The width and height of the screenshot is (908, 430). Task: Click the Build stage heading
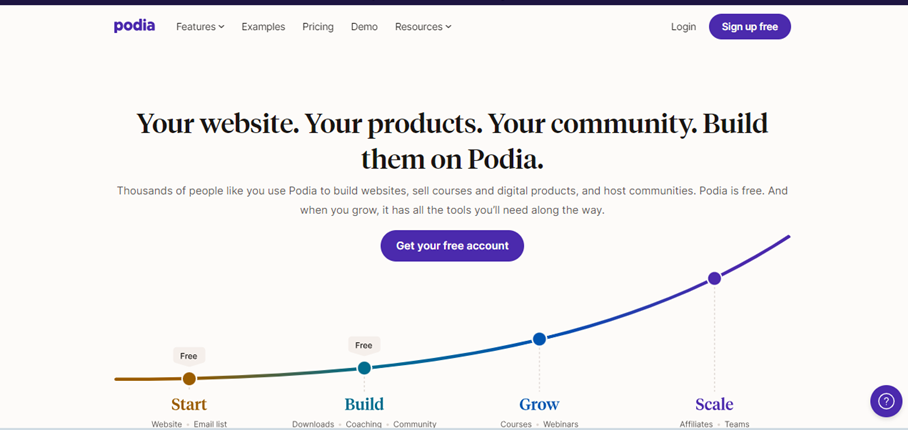tap(364, 404)
